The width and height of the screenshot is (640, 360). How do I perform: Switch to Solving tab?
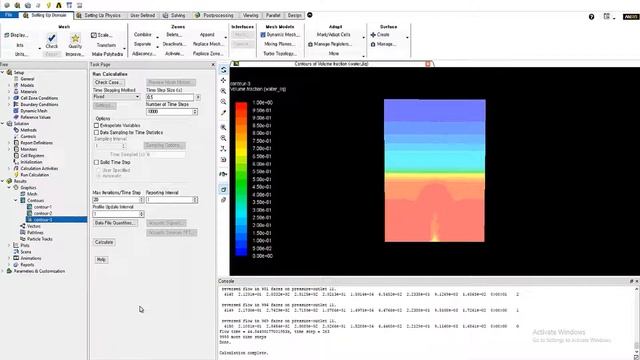click(174, 16)
